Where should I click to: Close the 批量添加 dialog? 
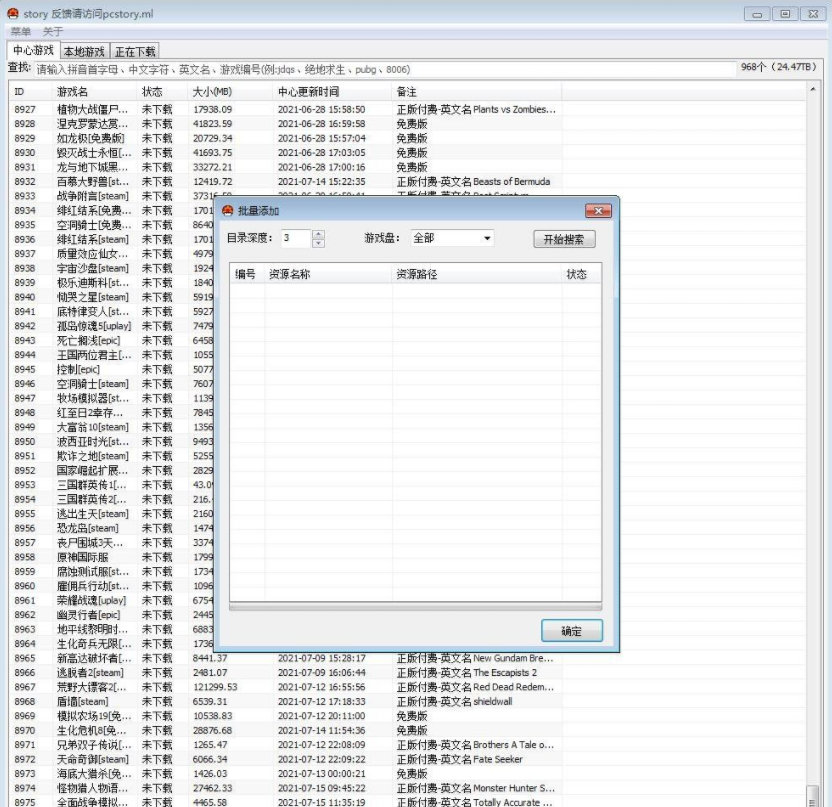click(x=597, y=211)
